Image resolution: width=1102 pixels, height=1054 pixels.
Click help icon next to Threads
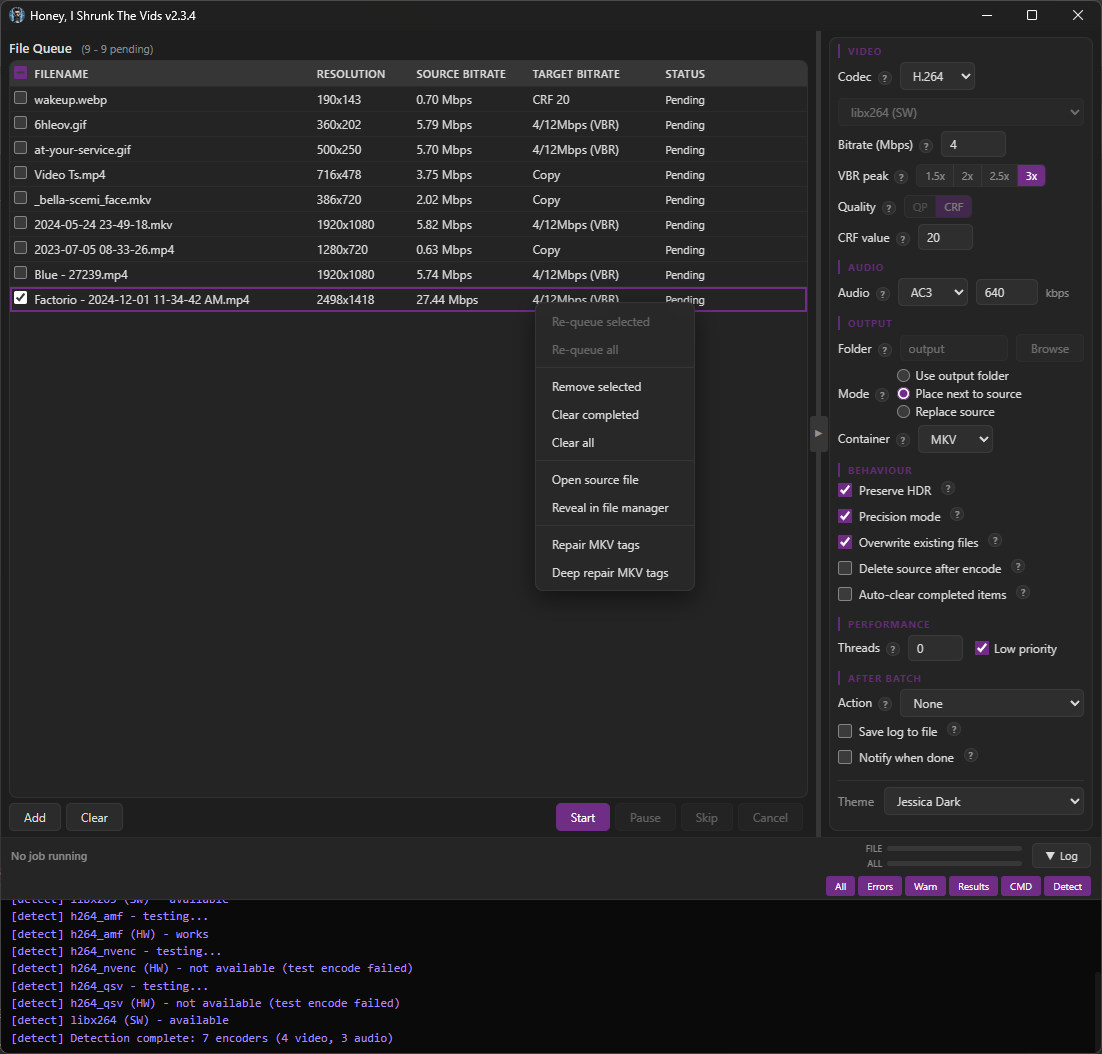(892, 649)
